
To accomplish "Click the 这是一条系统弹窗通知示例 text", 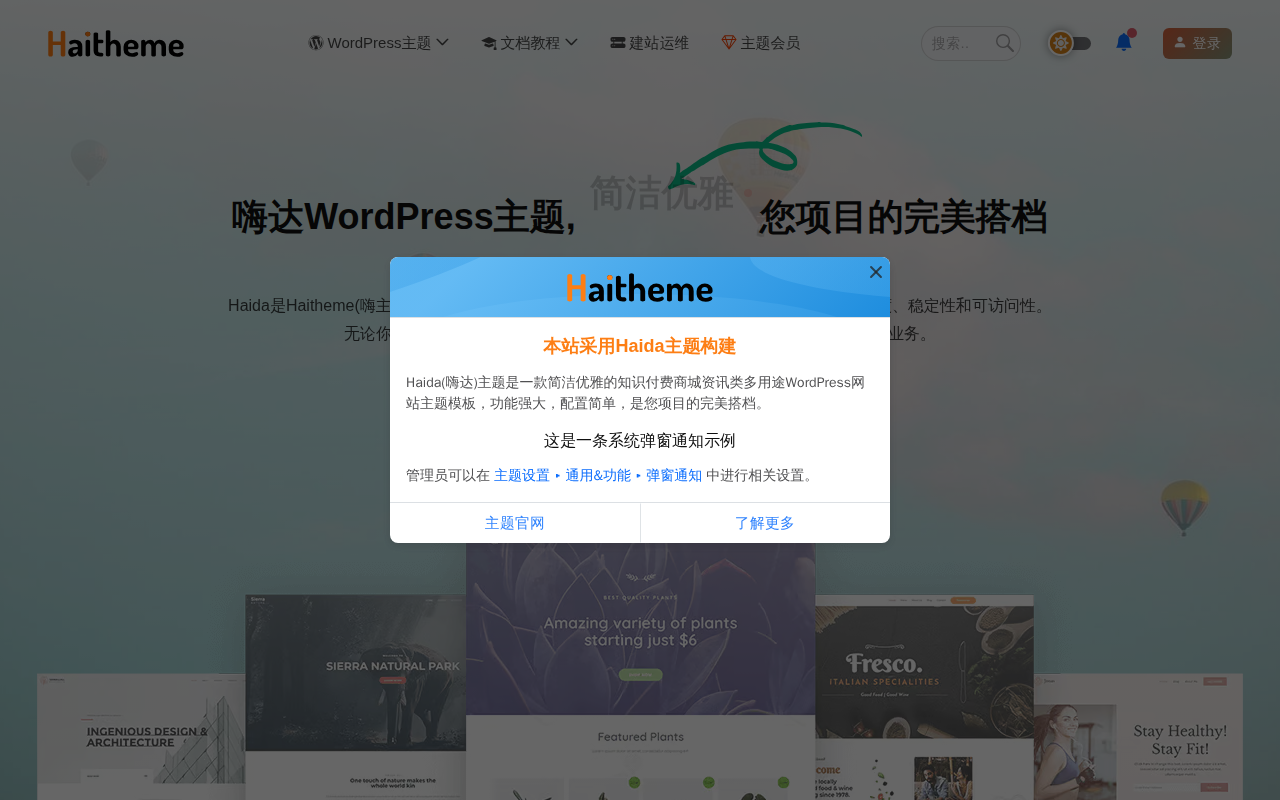I will point(640,441).
